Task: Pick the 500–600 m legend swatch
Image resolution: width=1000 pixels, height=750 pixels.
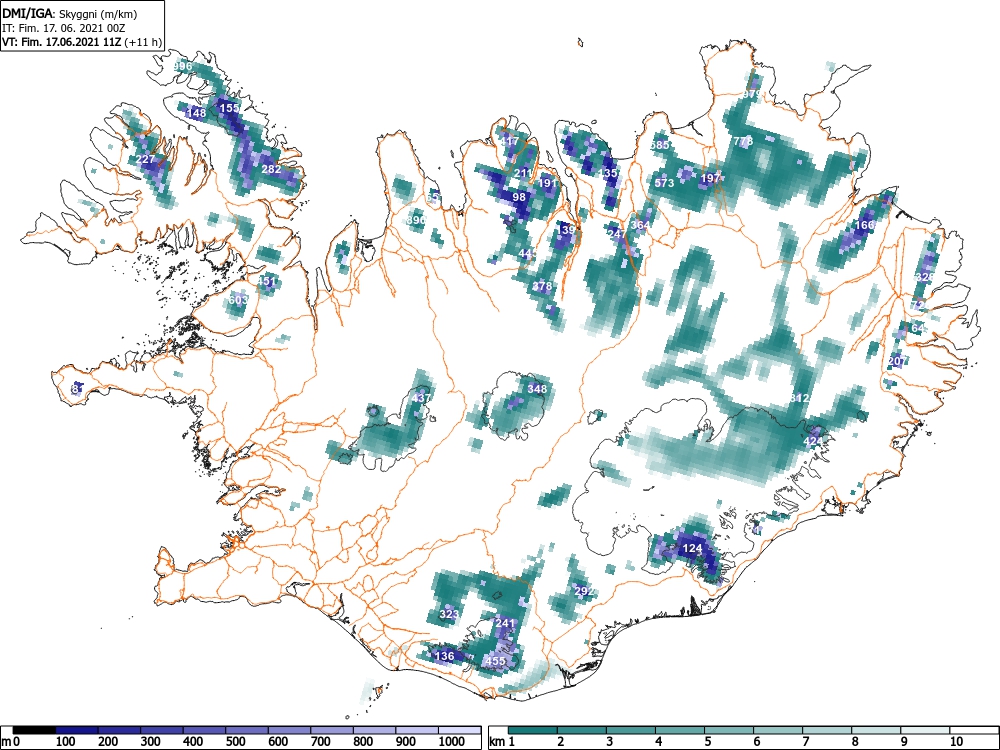Action: click(247, 730)
